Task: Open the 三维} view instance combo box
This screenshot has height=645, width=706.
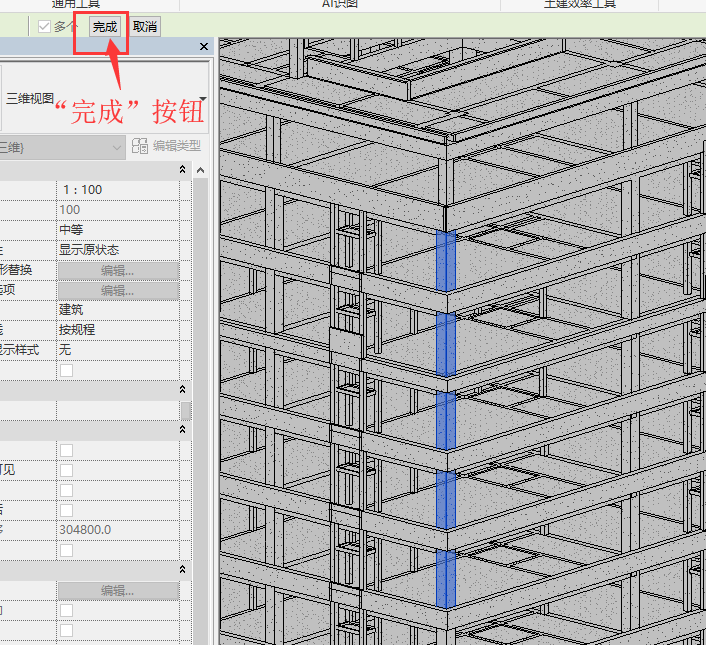Action: tap(62, 147)
